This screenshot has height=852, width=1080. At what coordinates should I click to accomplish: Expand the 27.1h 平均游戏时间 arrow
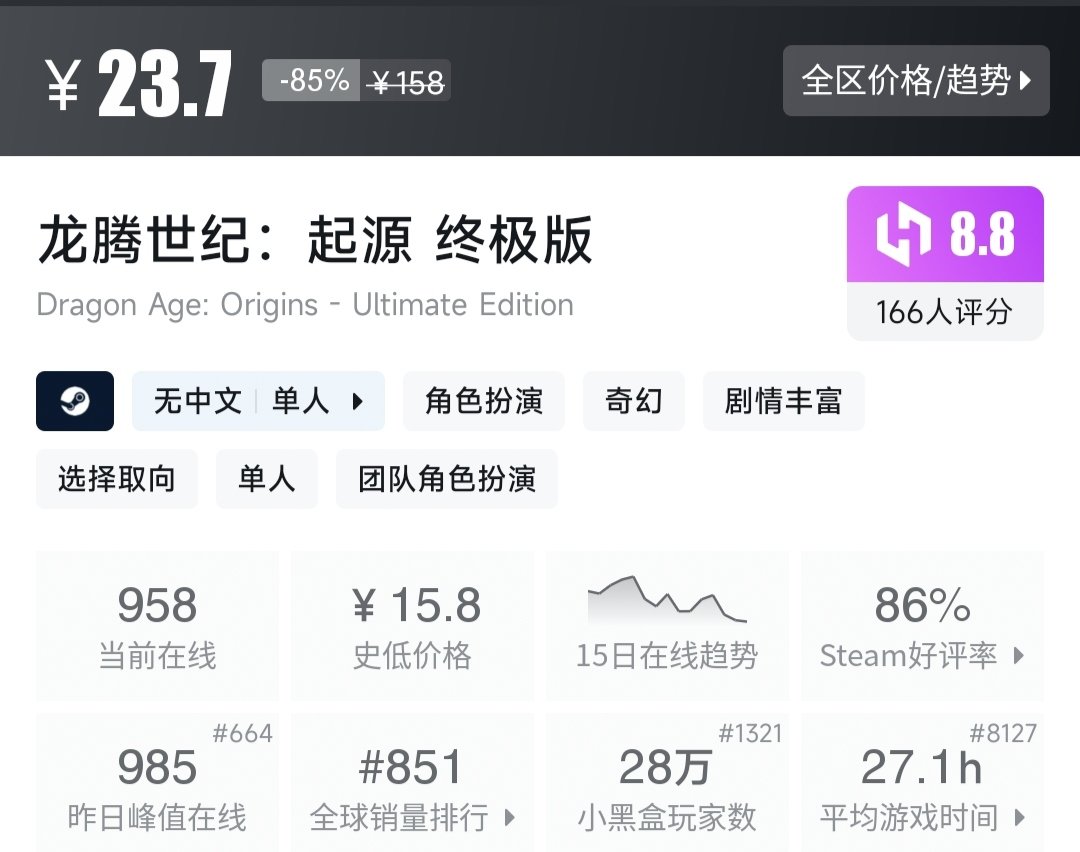[1019, 818]
